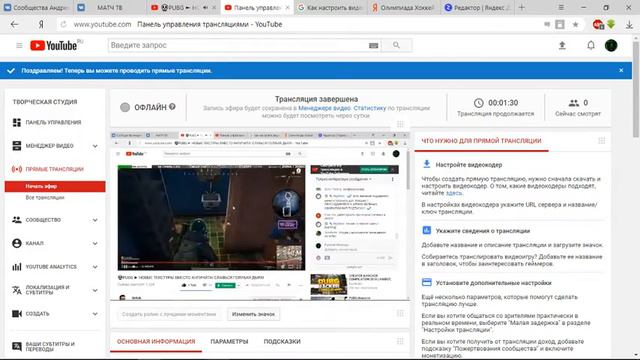Viewport: 640px width, 360px height.
Task: Click the здесь link about video encoders
Action: [454, 193]
